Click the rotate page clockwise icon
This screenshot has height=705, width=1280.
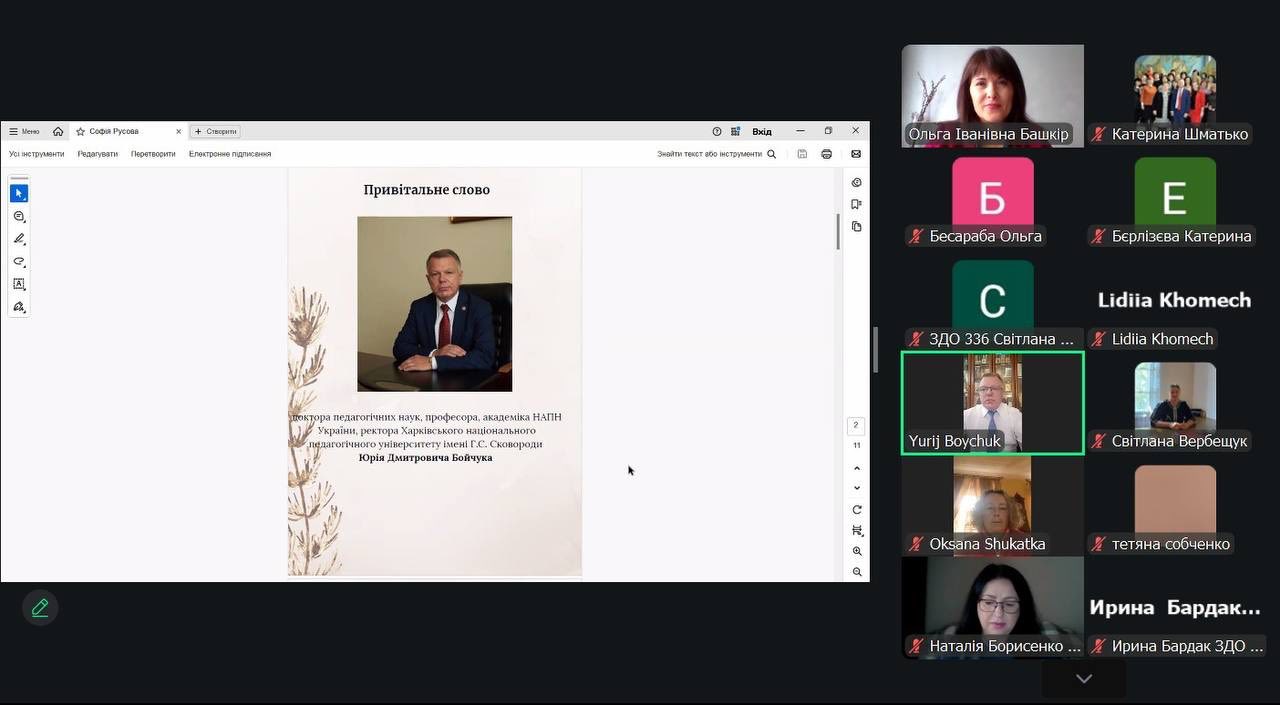point(857,510)
